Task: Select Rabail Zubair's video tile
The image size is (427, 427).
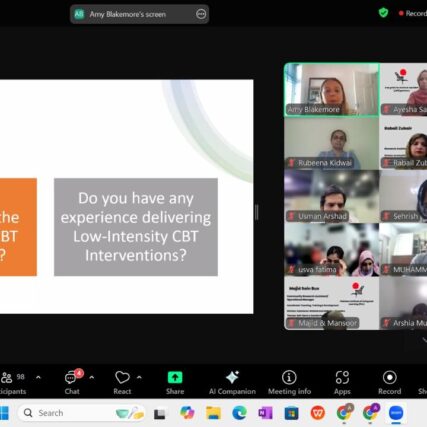Action: point(404,143)
